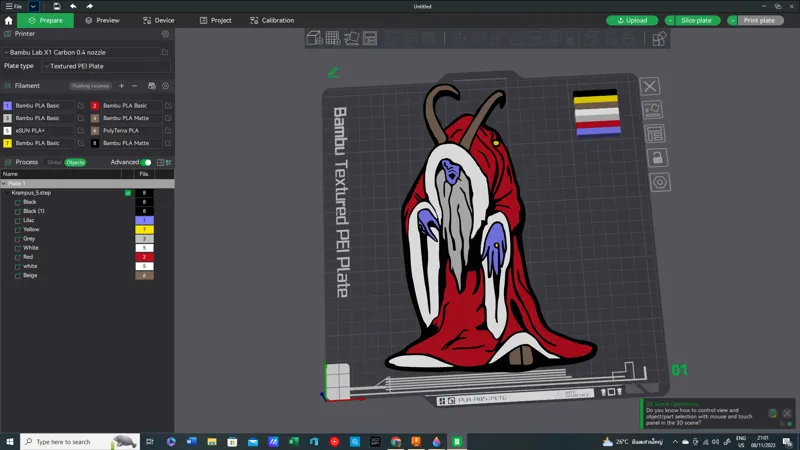Lock the plate with the padlock icon

pos(657,158)
